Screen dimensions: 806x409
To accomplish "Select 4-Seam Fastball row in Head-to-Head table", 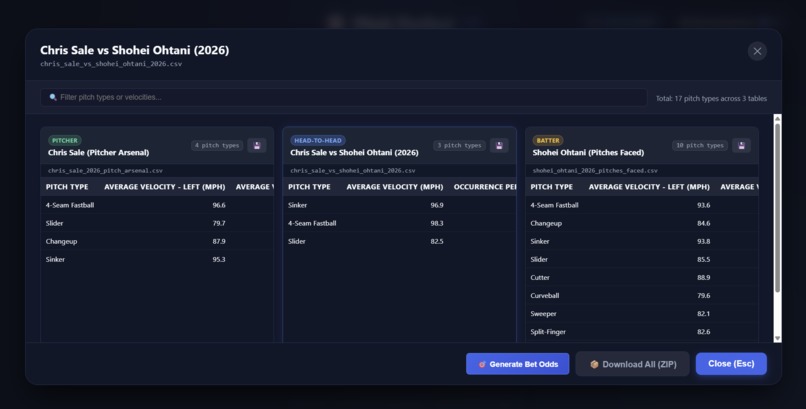I will pos(399,223).
